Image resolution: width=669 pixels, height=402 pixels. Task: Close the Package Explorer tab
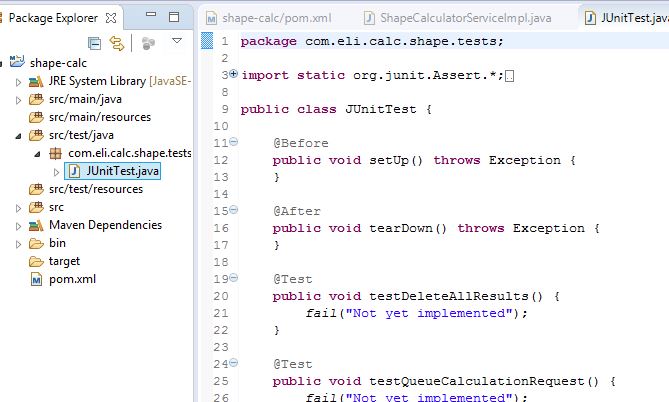[111, 18]
